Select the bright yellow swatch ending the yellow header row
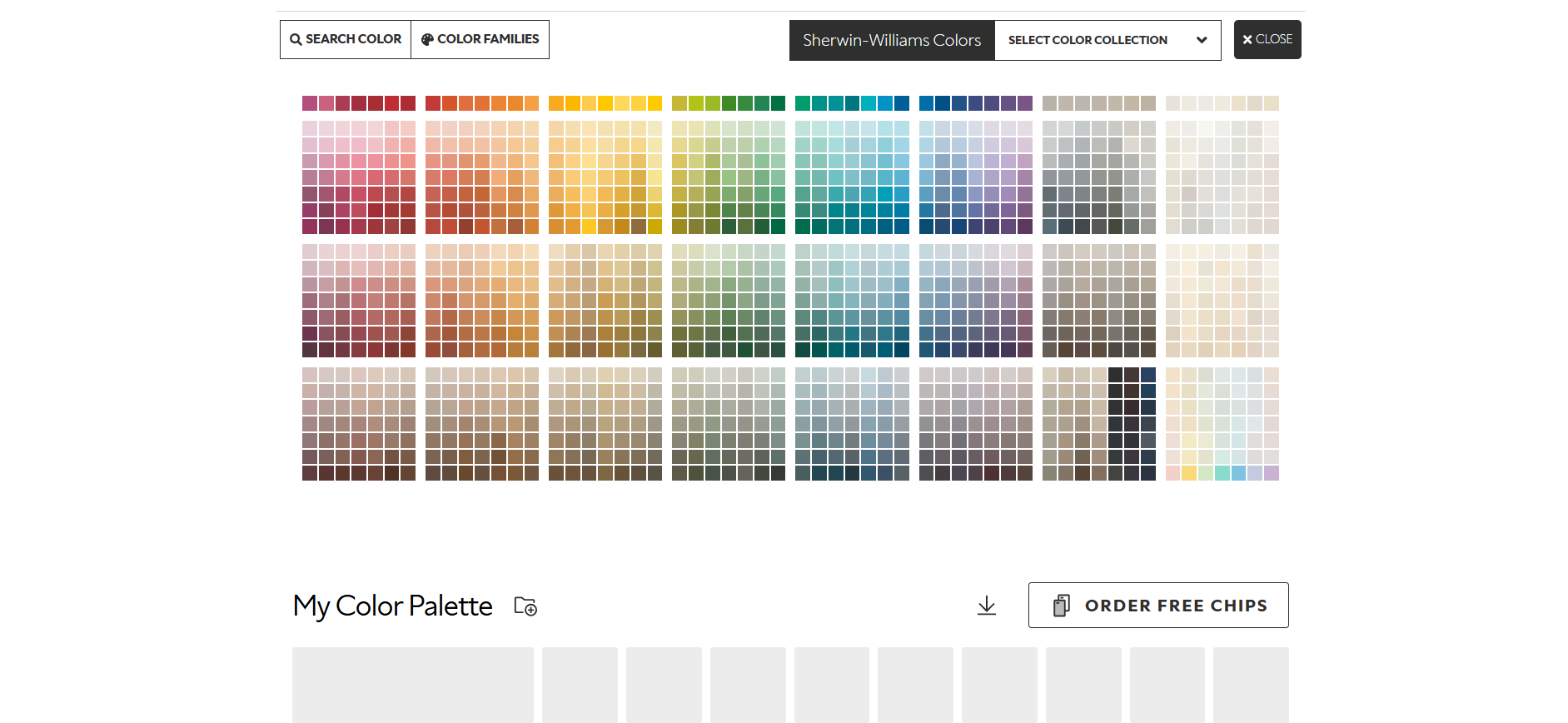This screenshot has width=1568, height=723. (655, 103)
